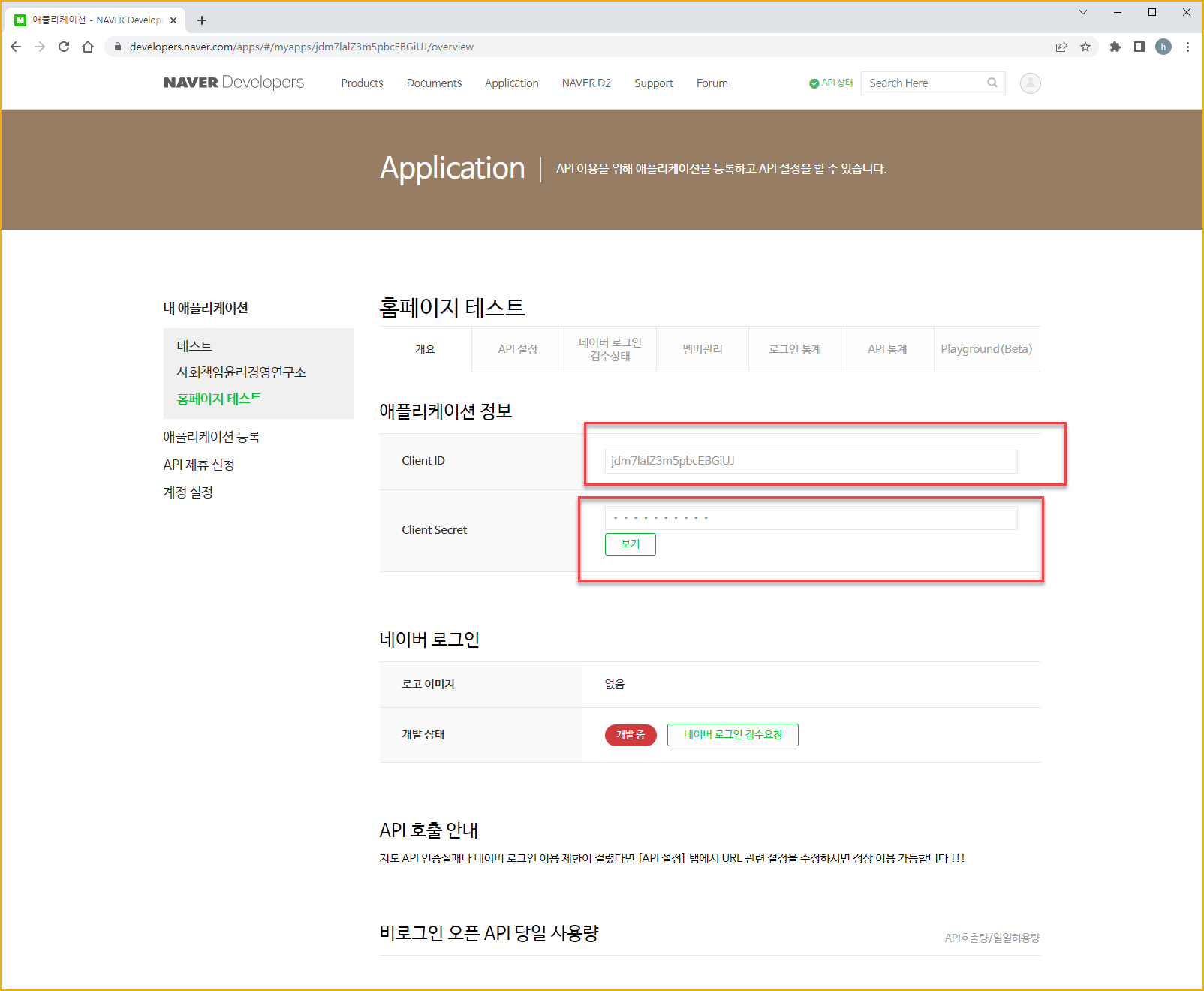This screenshot has height=991, width=1204.
Task: Switch to 네이버 로그인 검수상태 tab
Action: pos(610,349)
